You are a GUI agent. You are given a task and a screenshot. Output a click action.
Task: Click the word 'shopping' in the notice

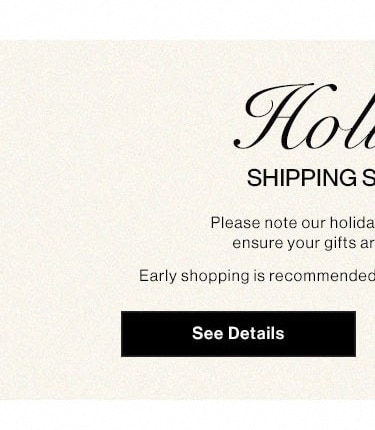[x=215, y=276]
